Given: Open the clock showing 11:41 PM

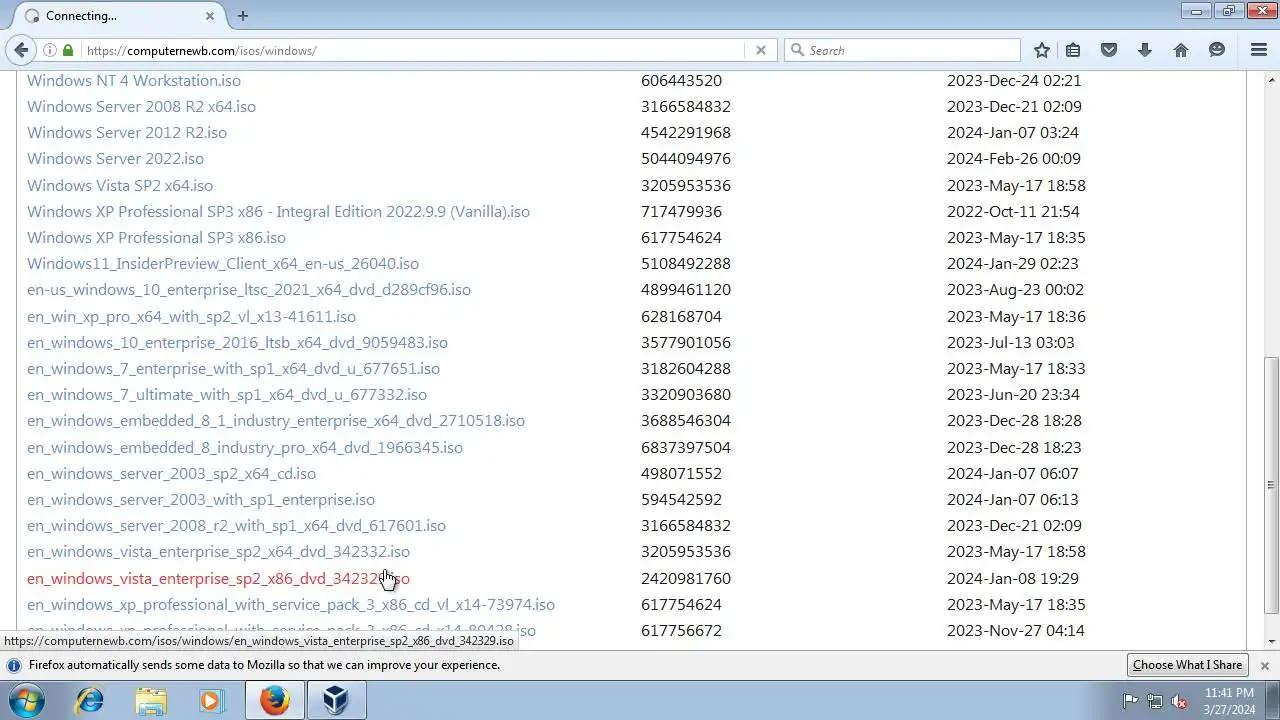Looking at the screenshot, I should 1229,692.
